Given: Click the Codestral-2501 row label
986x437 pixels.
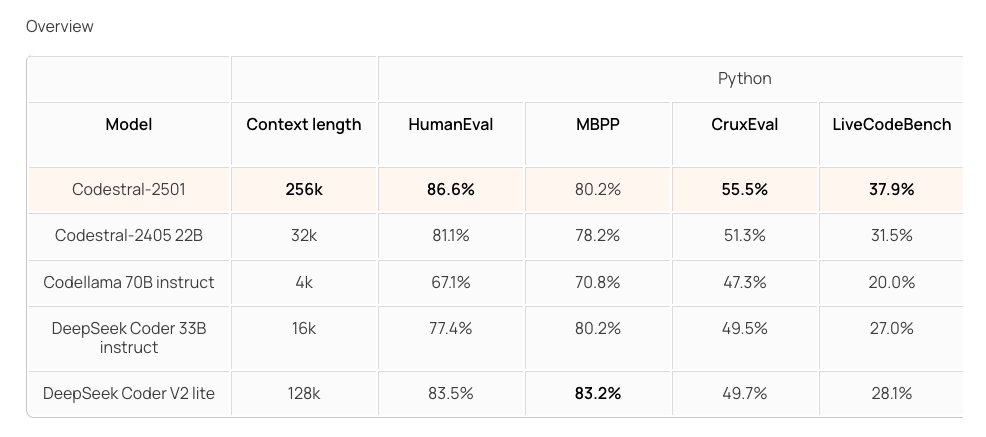Looking at the screenshot, I should point(129,189).
